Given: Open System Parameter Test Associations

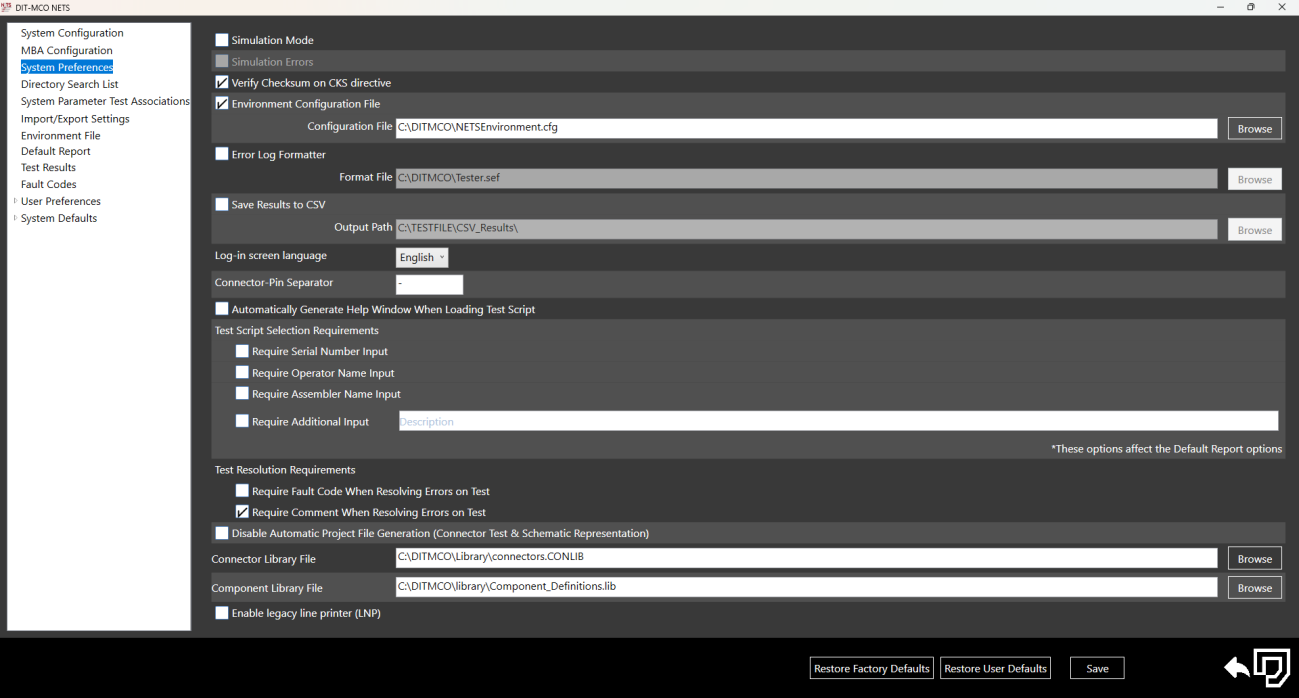Looking at the screenshot, I should [x=105, y=101].
